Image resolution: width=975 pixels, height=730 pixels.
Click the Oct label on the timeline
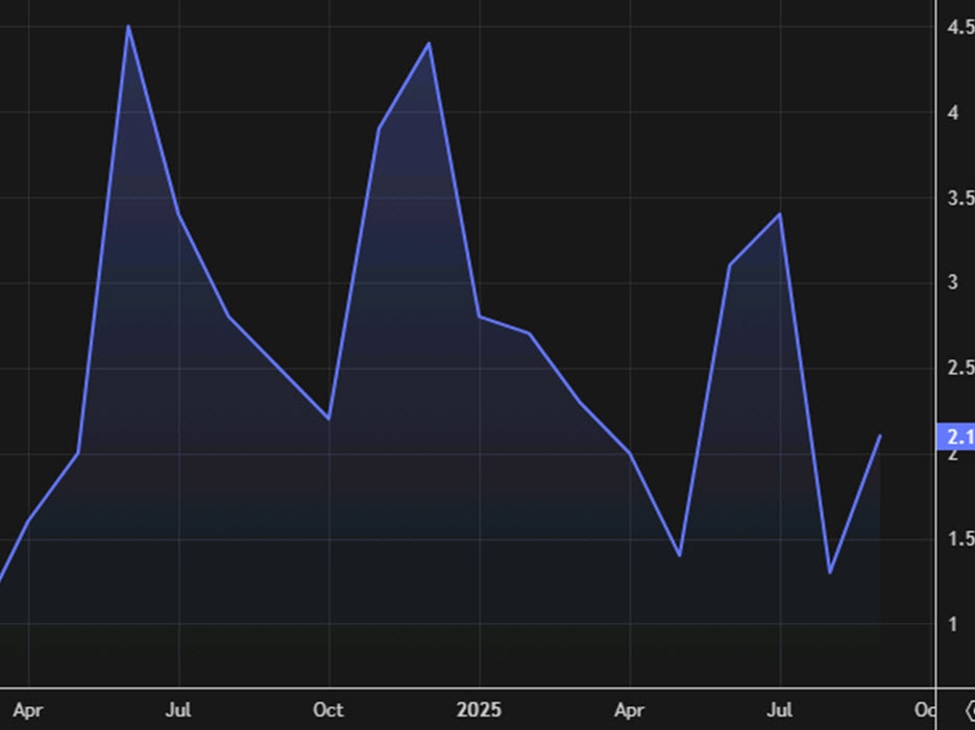tap(328, 710)
